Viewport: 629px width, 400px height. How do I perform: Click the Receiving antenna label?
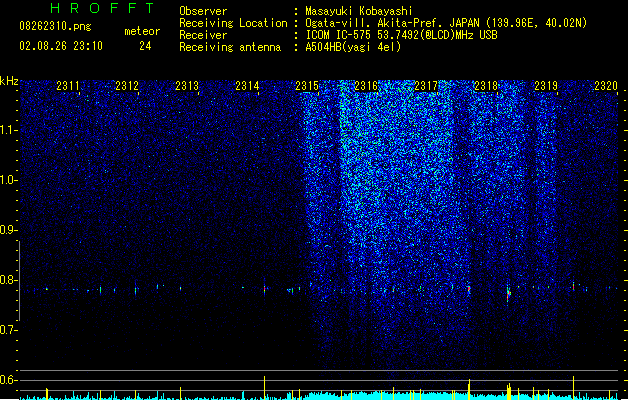[x=230, y=47]
